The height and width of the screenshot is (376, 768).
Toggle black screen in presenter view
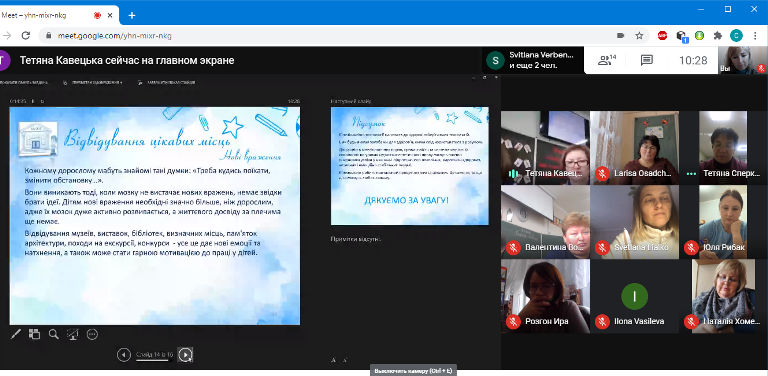coord(72,334)
